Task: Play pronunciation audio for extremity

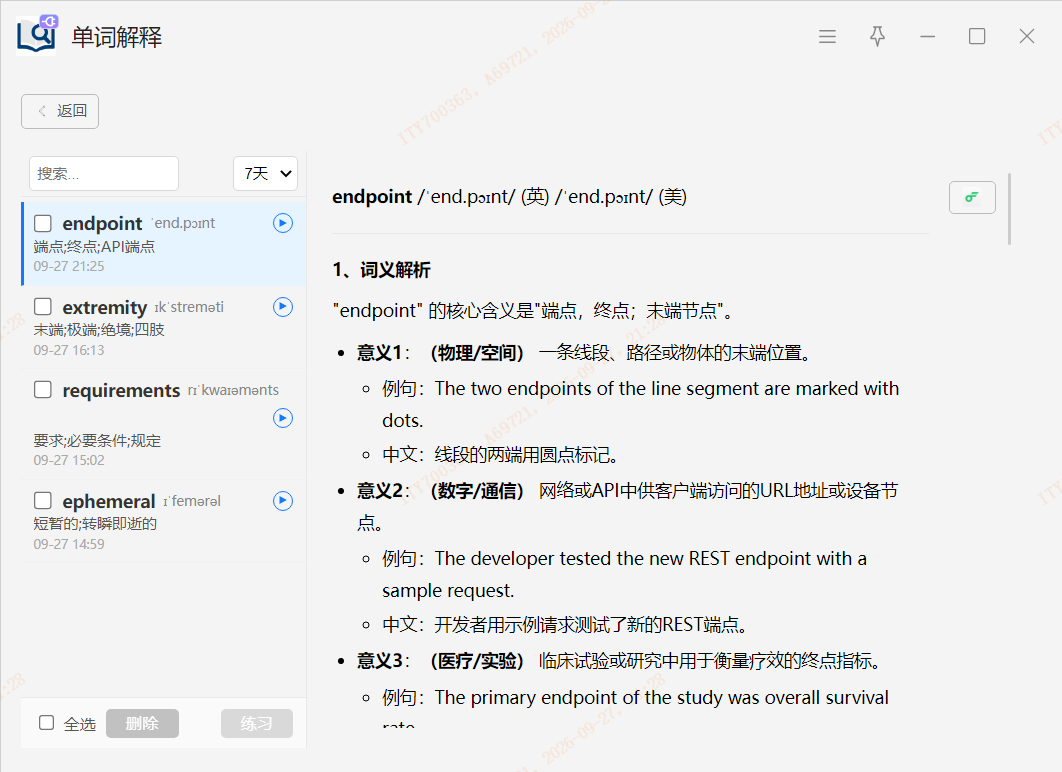Action: pos(282,307)
